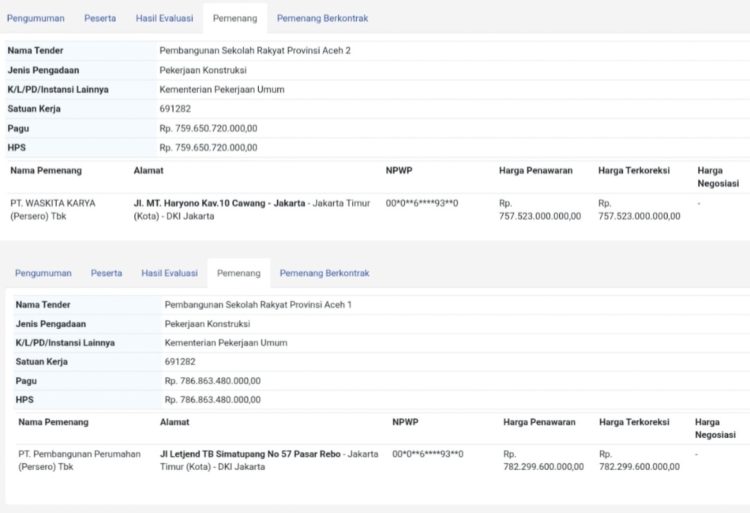The height and width of the screenshot is (513, 750).
Task: Click the winner name PT. WASKITA KARYA (Persero) Tbk
Action: (53, 209)
